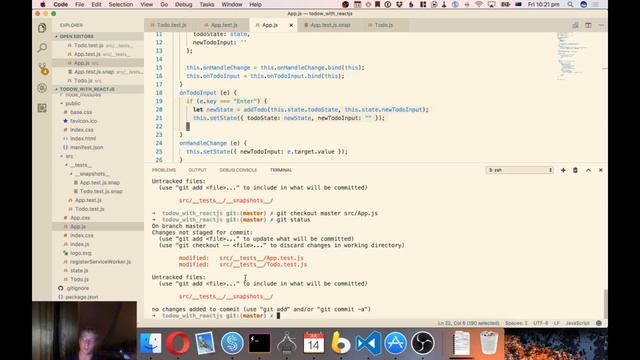Open the Source Control view
640x360 pixels.
coord(42,68)
